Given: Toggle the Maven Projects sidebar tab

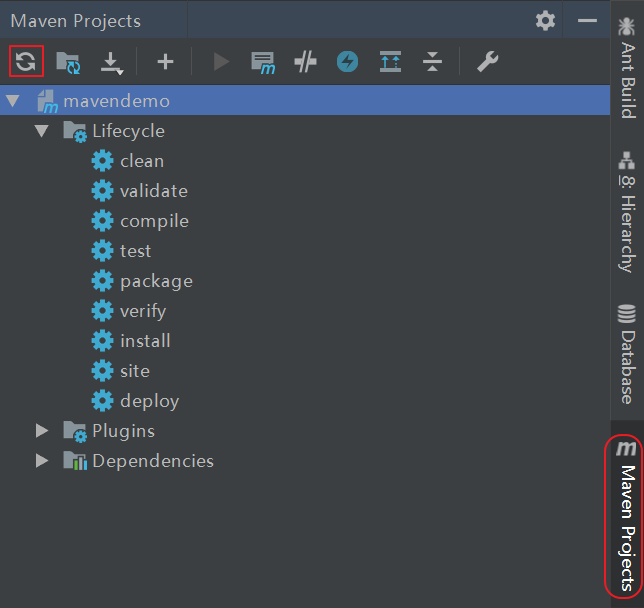Looking at the screenshot, I should tap(626, 516).
